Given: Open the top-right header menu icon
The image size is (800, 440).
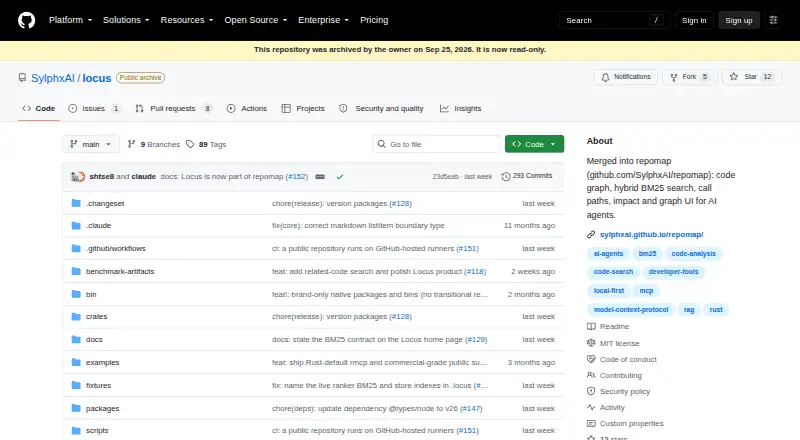Looking at the screenshot, I should 773,20.
